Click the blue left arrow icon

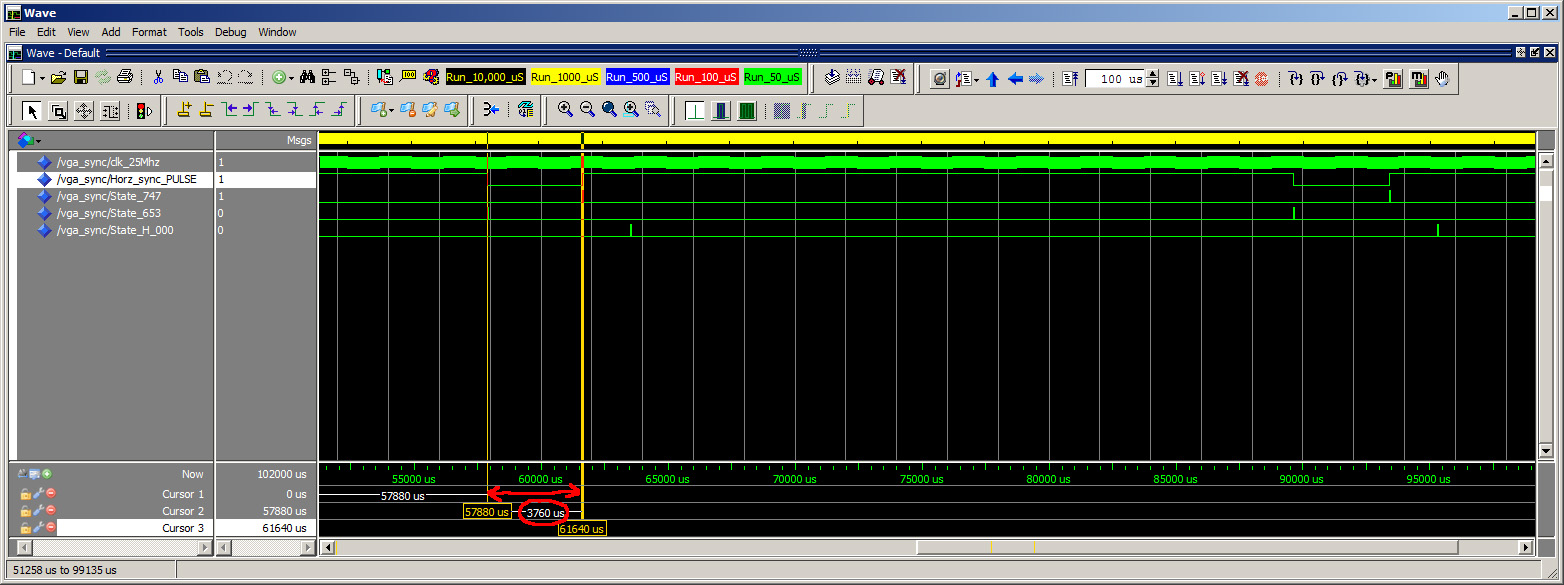coord(1015,79)
